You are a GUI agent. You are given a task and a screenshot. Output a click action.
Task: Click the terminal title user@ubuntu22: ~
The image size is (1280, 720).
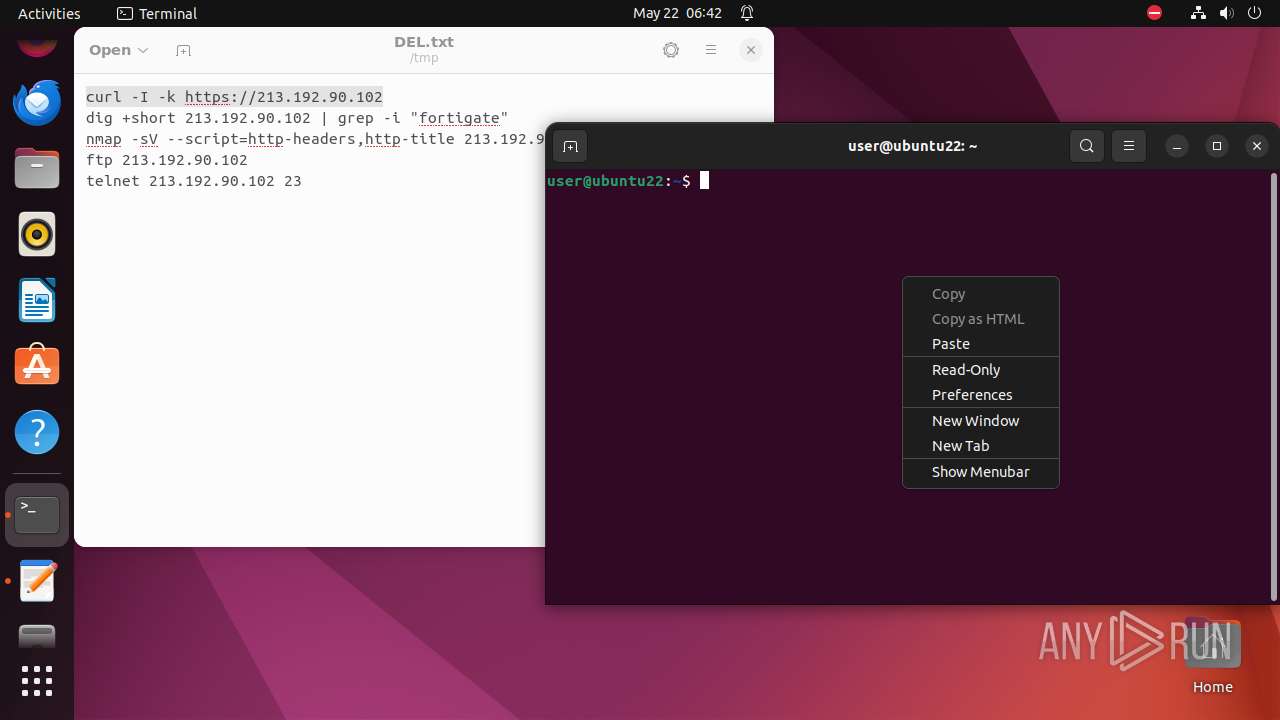(x=913, y=146)
